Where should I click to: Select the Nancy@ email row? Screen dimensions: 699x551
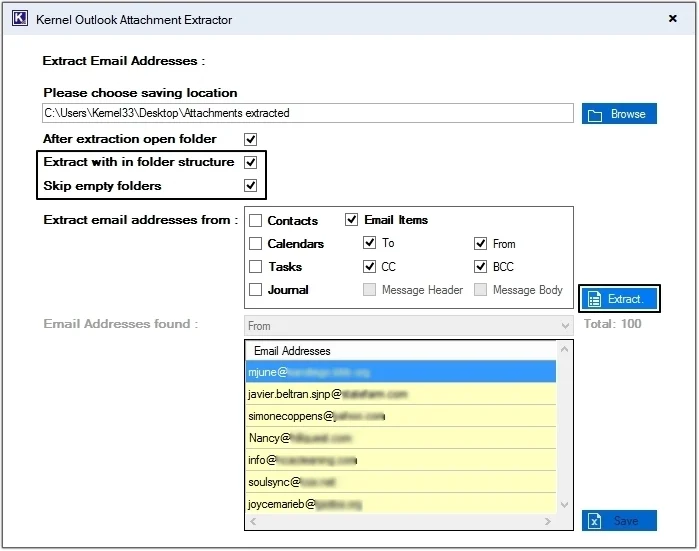point(401,438)
